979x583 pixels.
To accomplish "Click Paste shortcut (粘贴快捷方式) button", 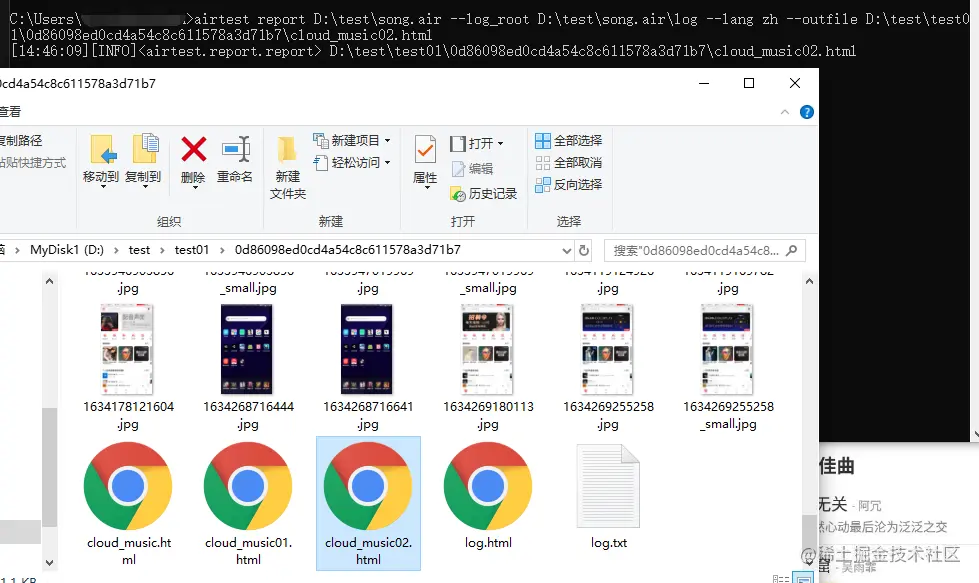I will pos(32,163).
